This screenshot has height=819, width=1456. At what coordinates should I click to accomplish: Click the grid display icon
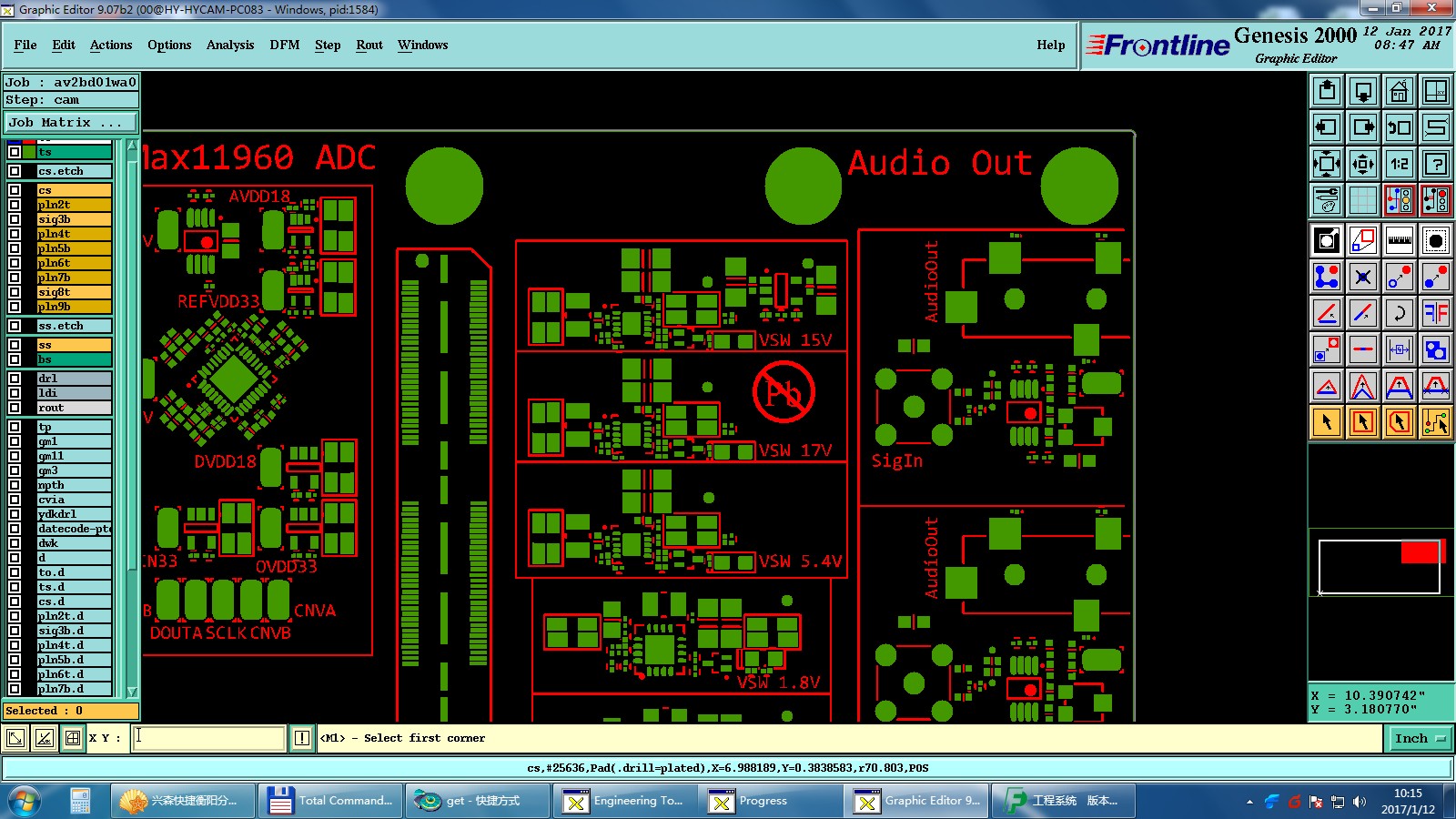[x=1362, y=200]
